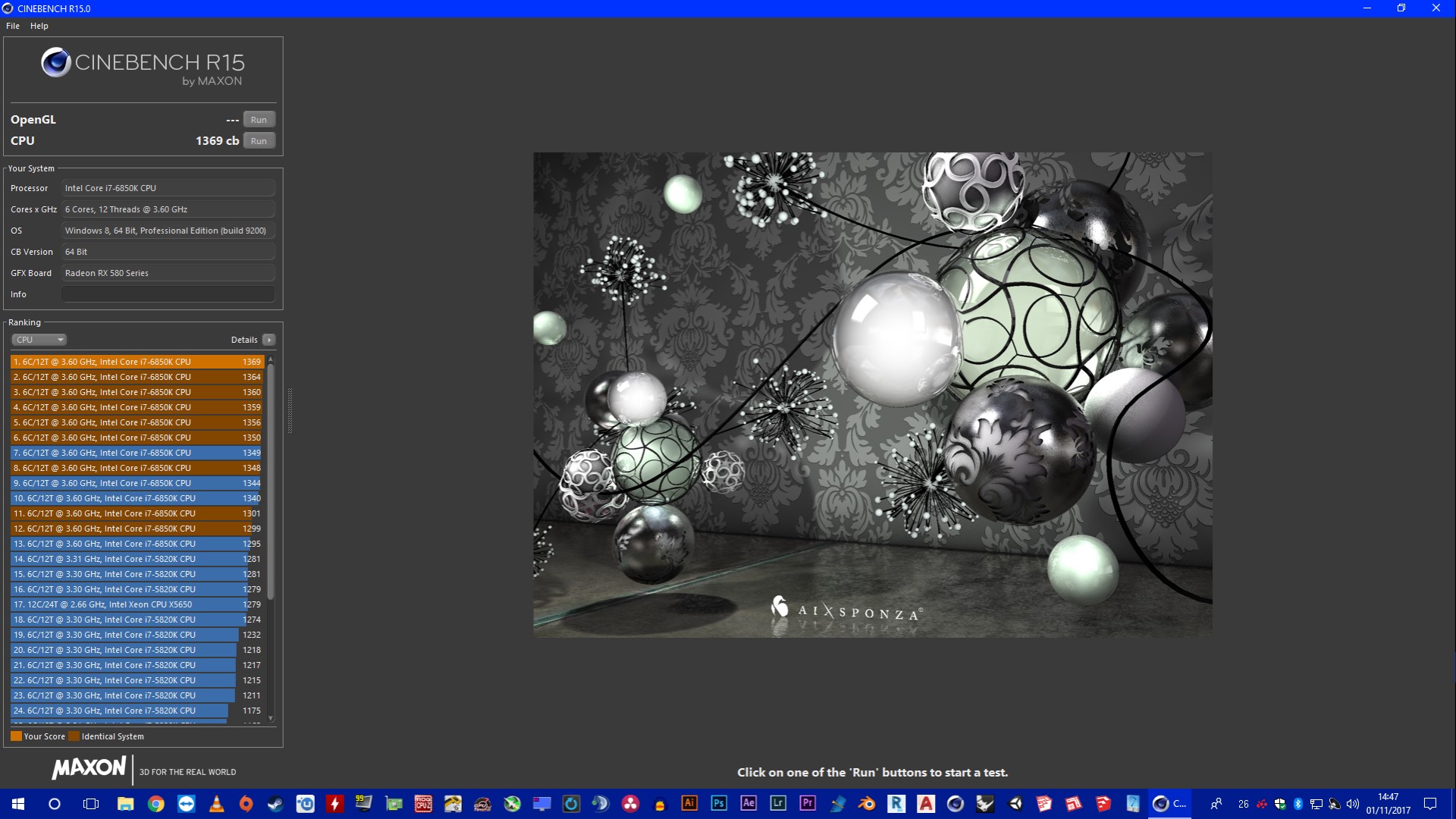
Task: Launch Origin from the taskbar
Action: click(246, 804)
